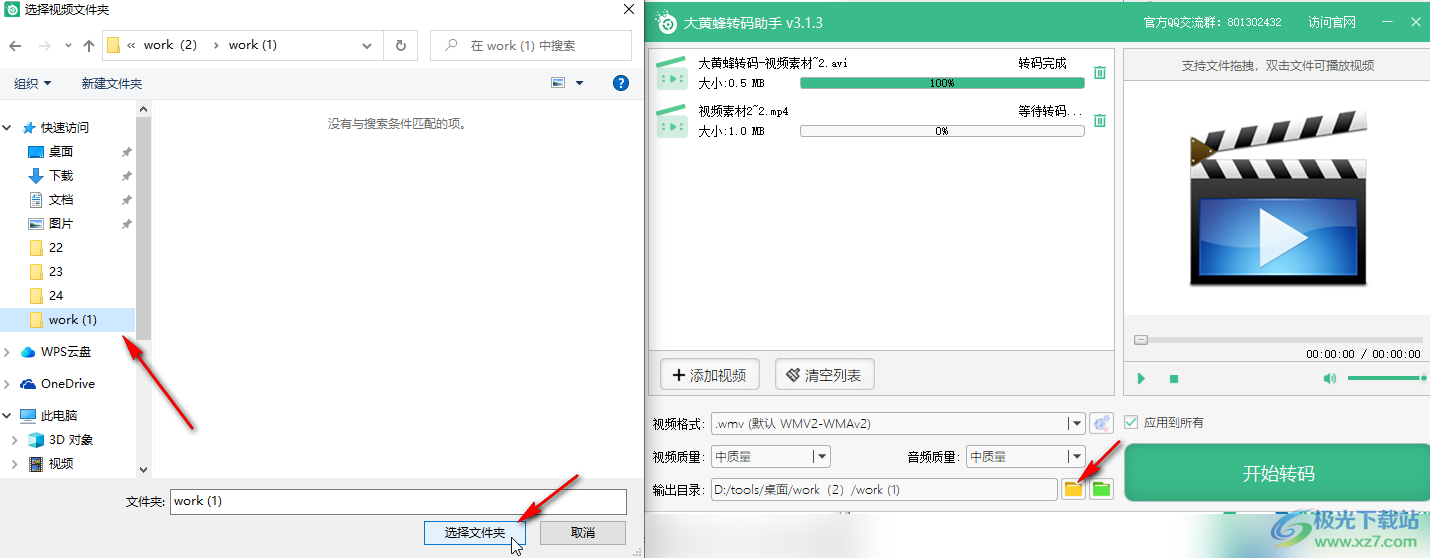1430x558 pixels.
Task: Expand the OneDrive tree node
Action: pyautogui.click(x=8, y=383)
